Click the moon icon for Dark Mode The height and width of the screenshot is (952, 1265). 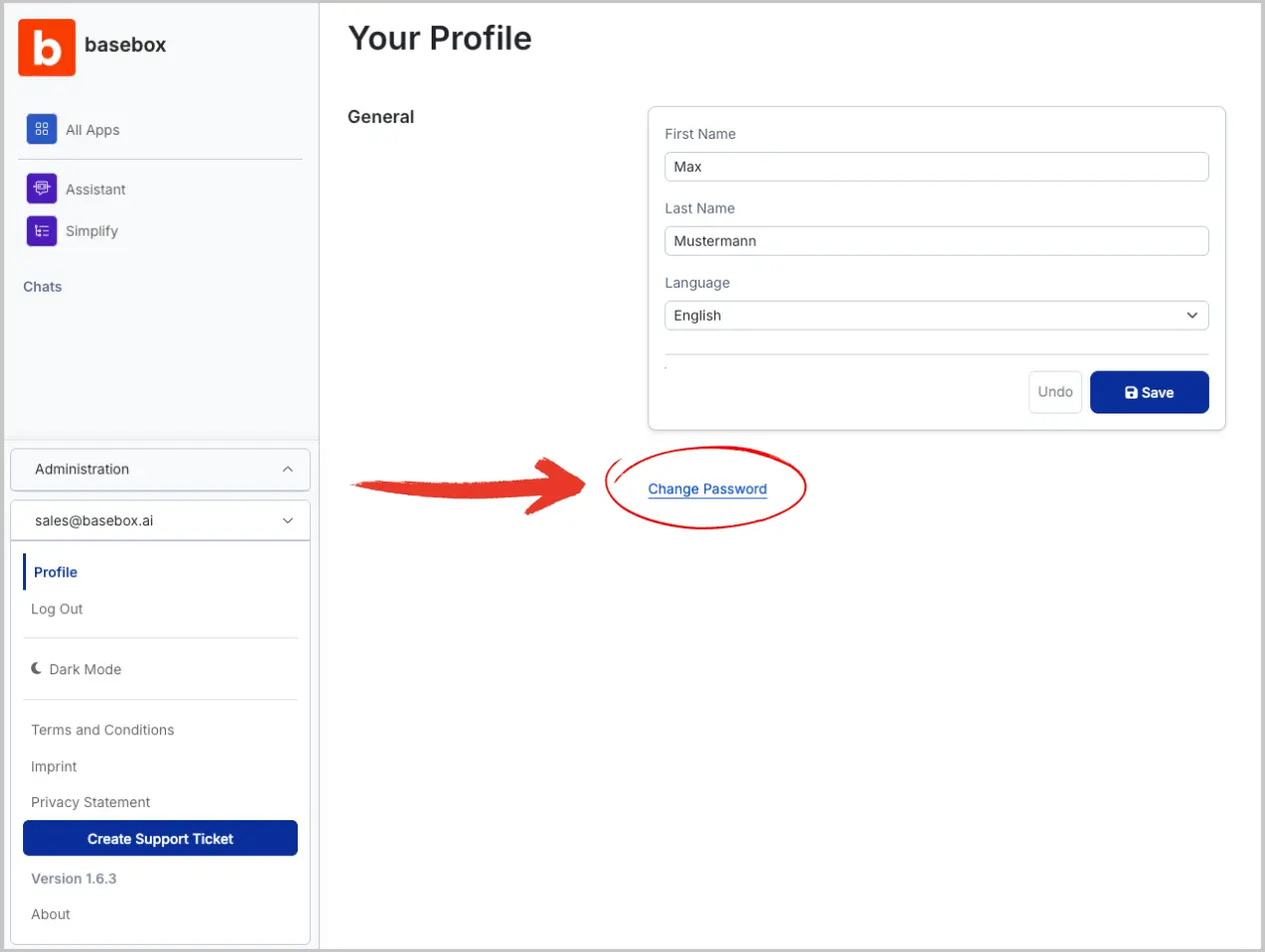click(37, 668)
